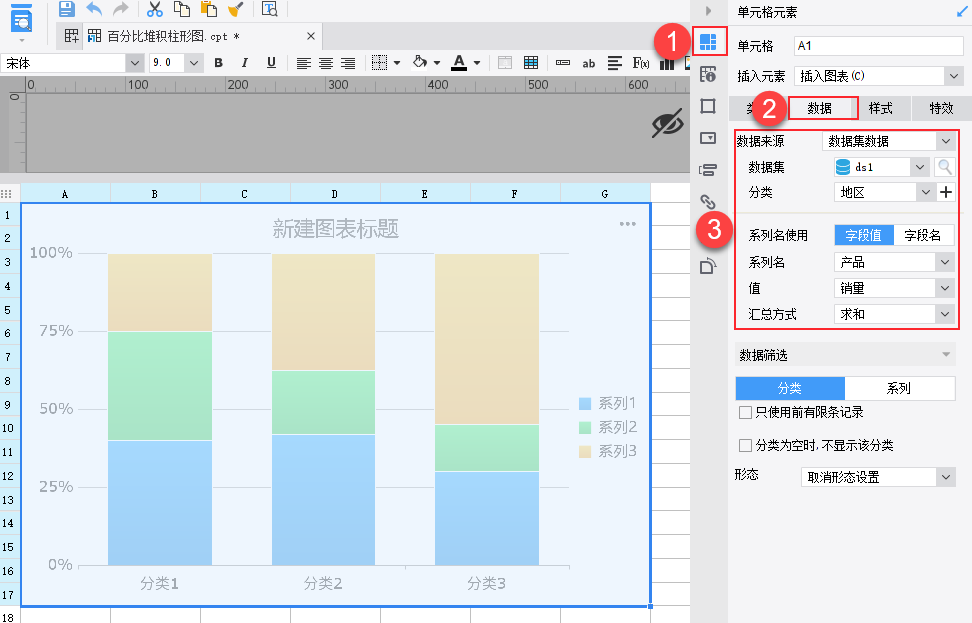
Task: Click the Cut scissors icon
Action: [x=155, y=9]
